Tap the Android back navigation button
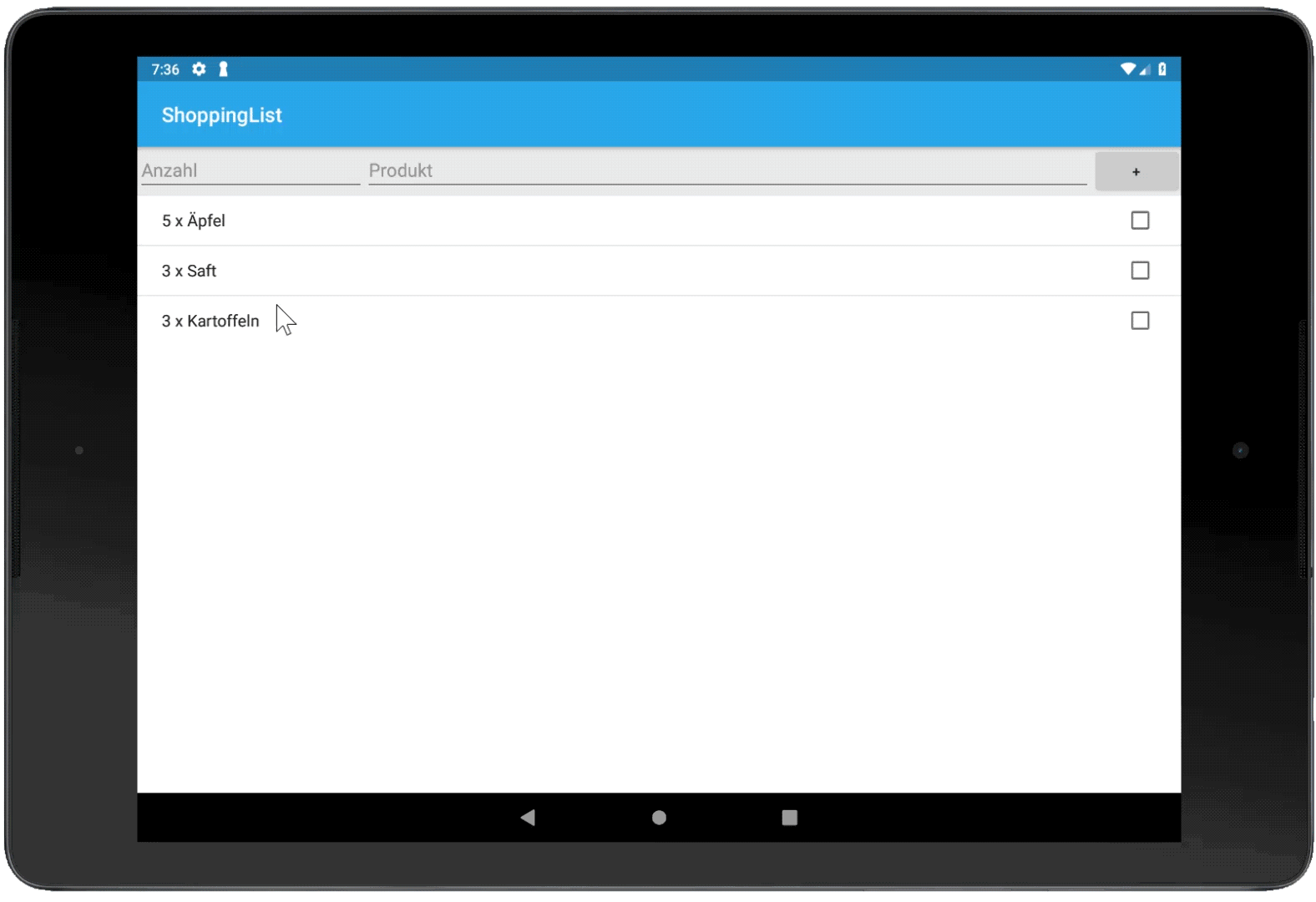Screen dimensions: 1316x902 click(x=528, y=818)
